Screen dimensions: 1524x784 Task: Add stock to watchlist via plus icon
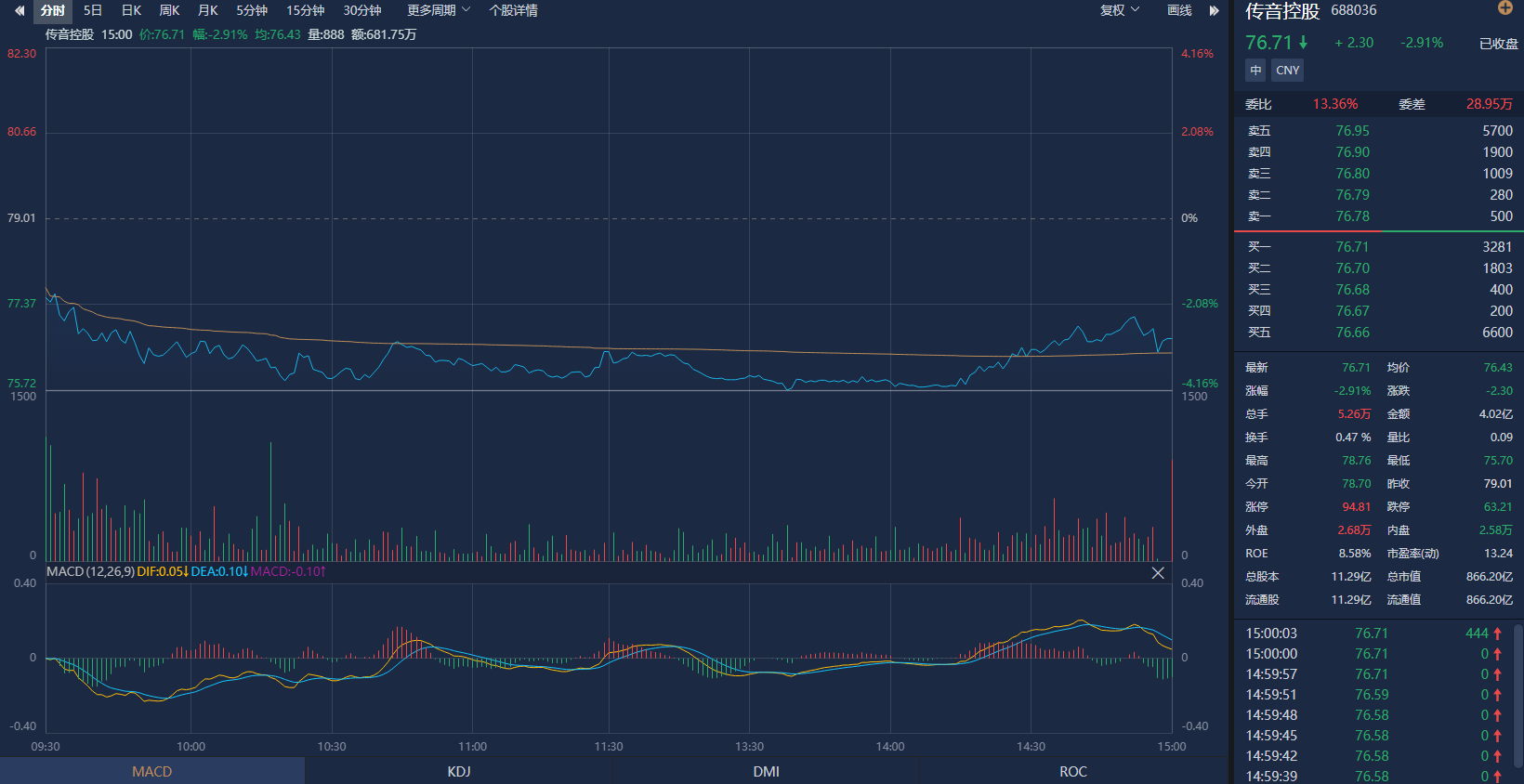pos(1505,8)
